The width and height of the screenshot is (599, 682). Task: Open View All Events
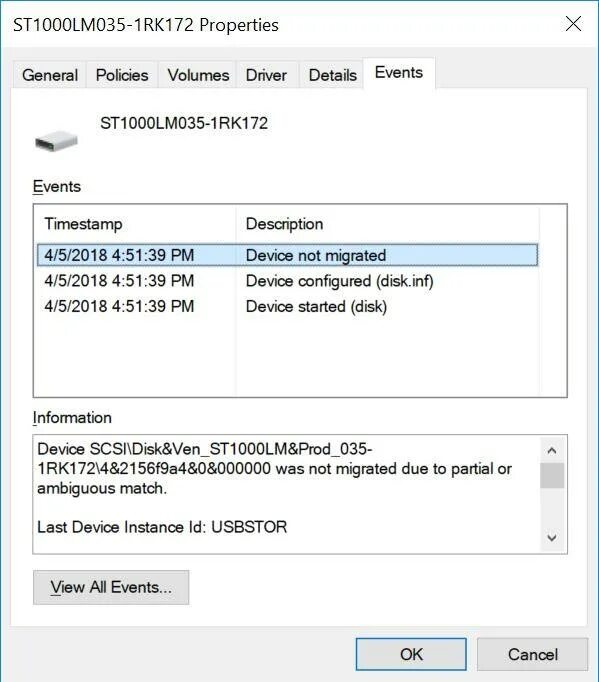coord(111,588)
